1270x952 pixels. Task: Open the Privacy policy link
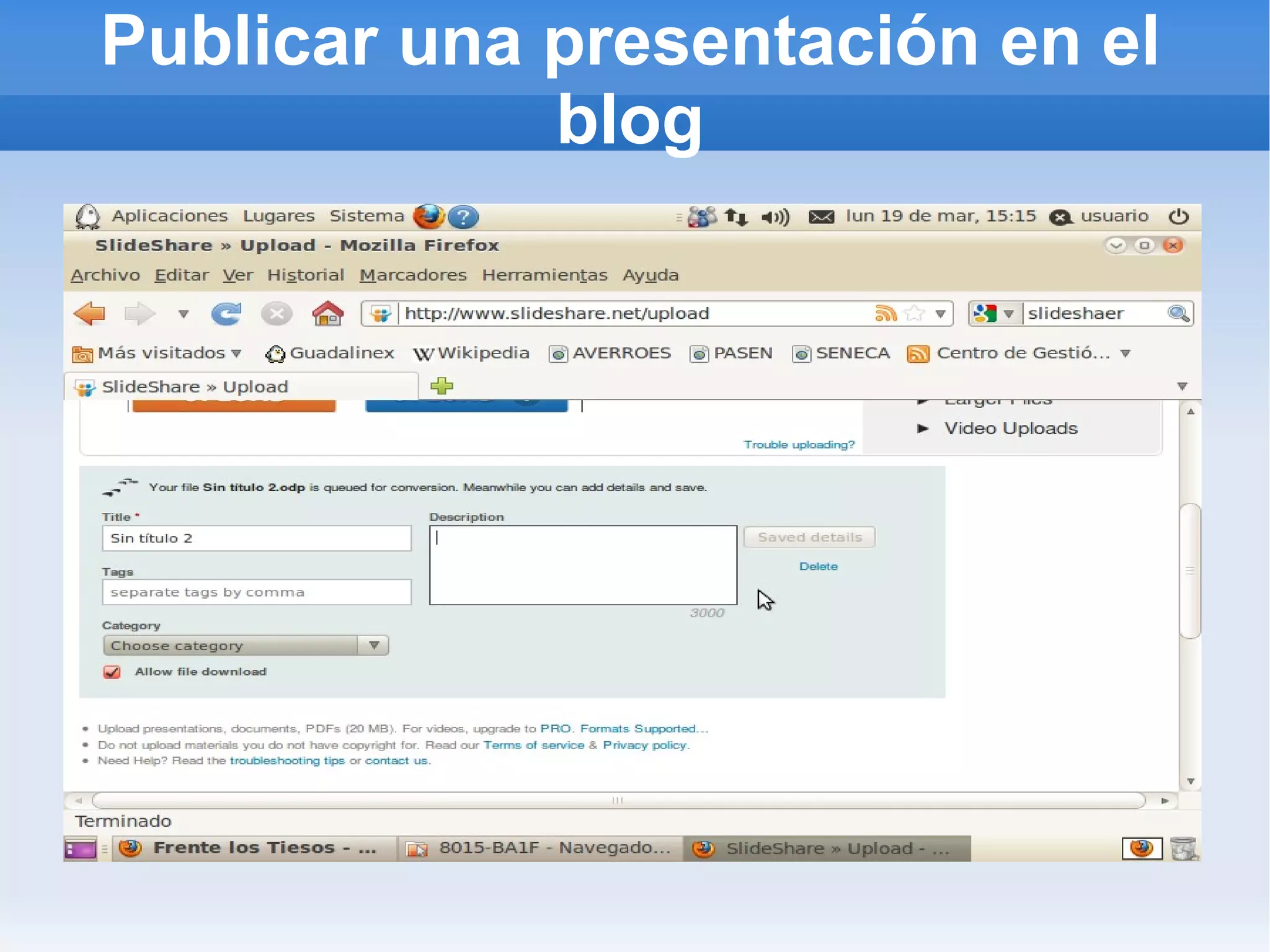(x=645, y=745)
